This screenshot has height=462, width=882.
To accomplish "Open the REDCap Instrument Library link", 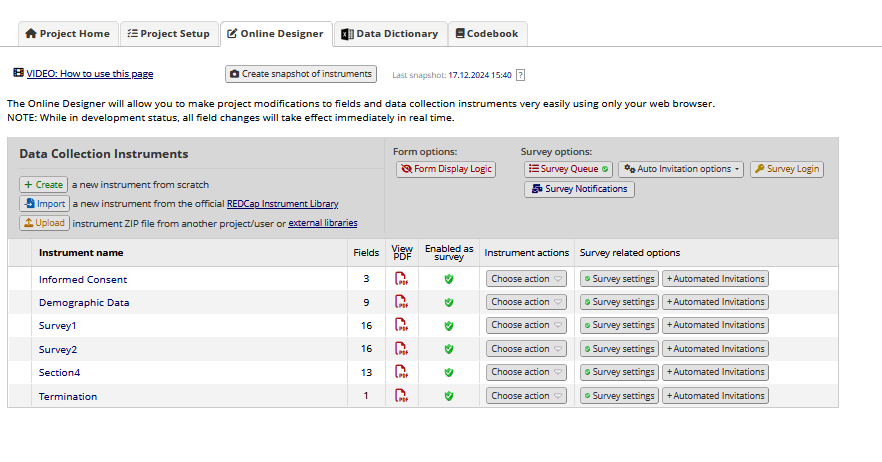I will pyautogui.click(x=282, y=204).
